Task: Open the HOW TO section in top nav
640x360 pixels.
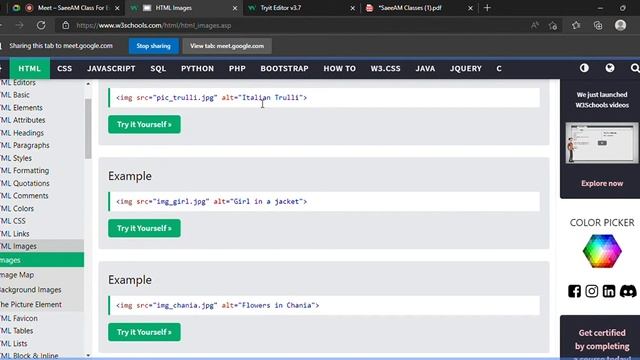Action: (340, 69)
